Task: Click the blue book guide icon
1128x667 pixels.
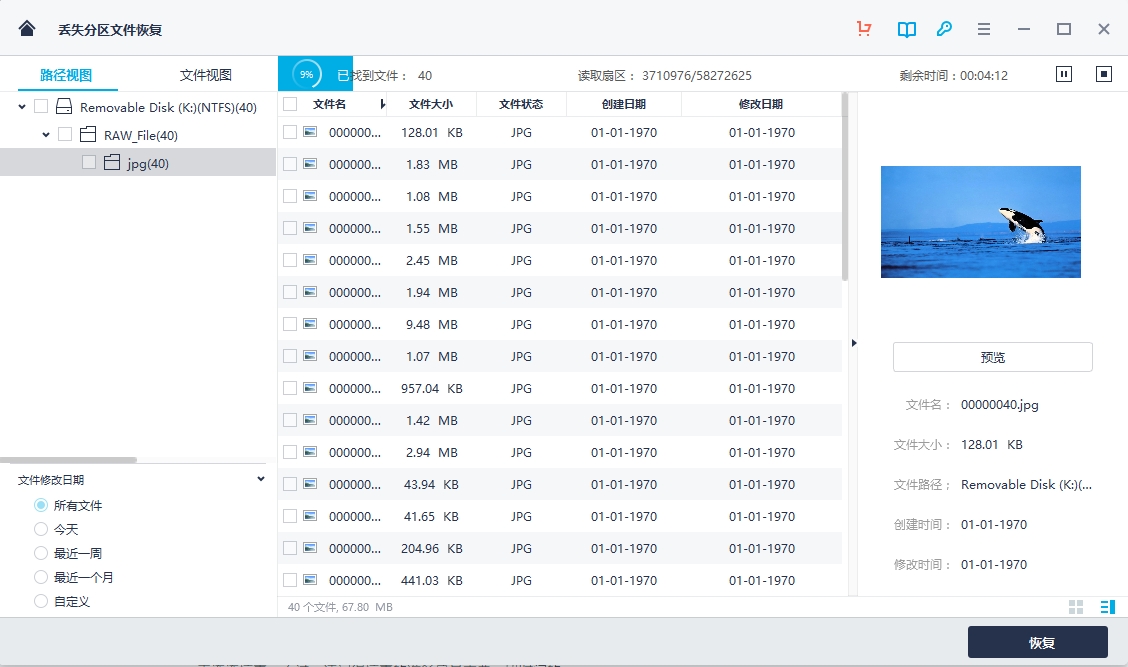Action: 906,29
